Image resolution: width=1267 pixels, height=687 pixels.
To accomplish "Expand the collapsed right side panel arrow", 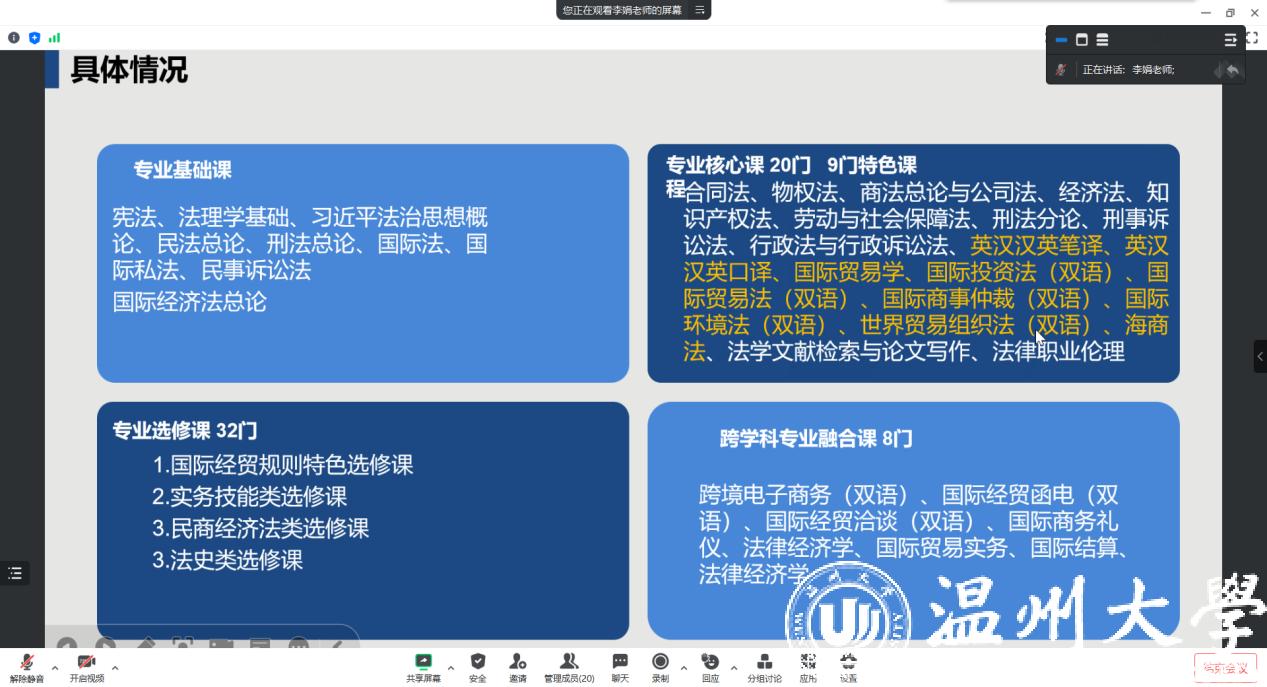I will click(x=1260, y=356).
